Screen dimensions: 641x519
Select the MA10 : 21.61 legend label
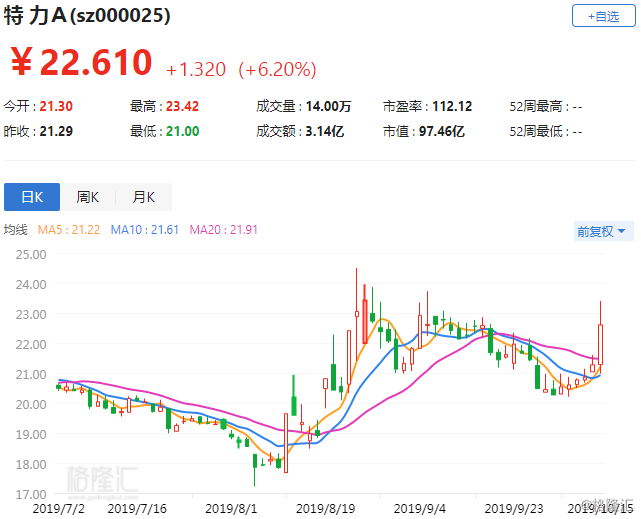(x=145, y=230)
